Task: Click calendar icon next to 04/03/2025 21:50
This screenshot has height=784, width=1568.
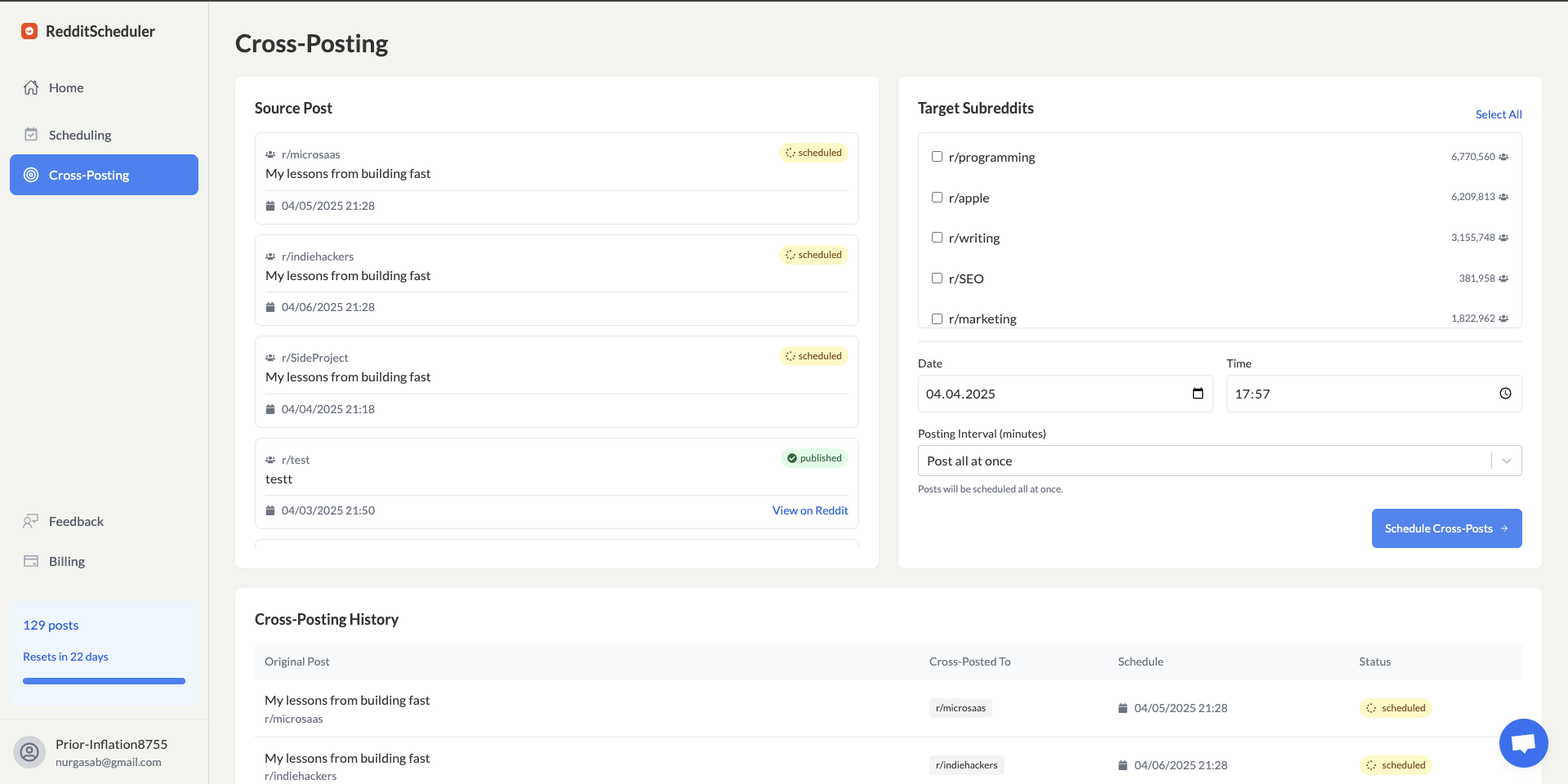Action: point(270,510)
